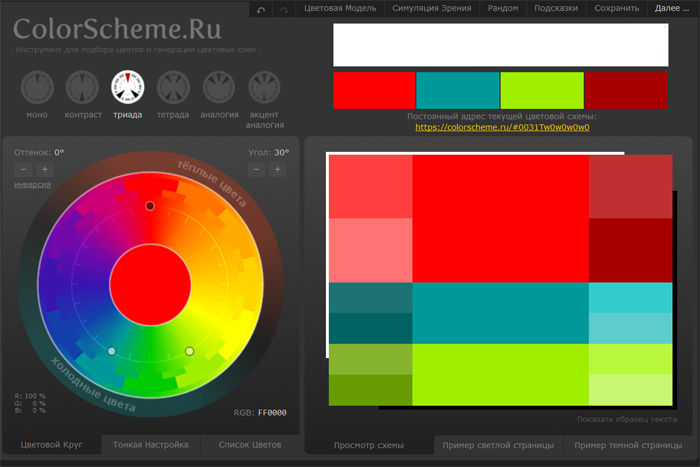The width and height of the screenshot is (700, 467).
Task: Click the red palette swatch
Action: click(x=374, y=90)
